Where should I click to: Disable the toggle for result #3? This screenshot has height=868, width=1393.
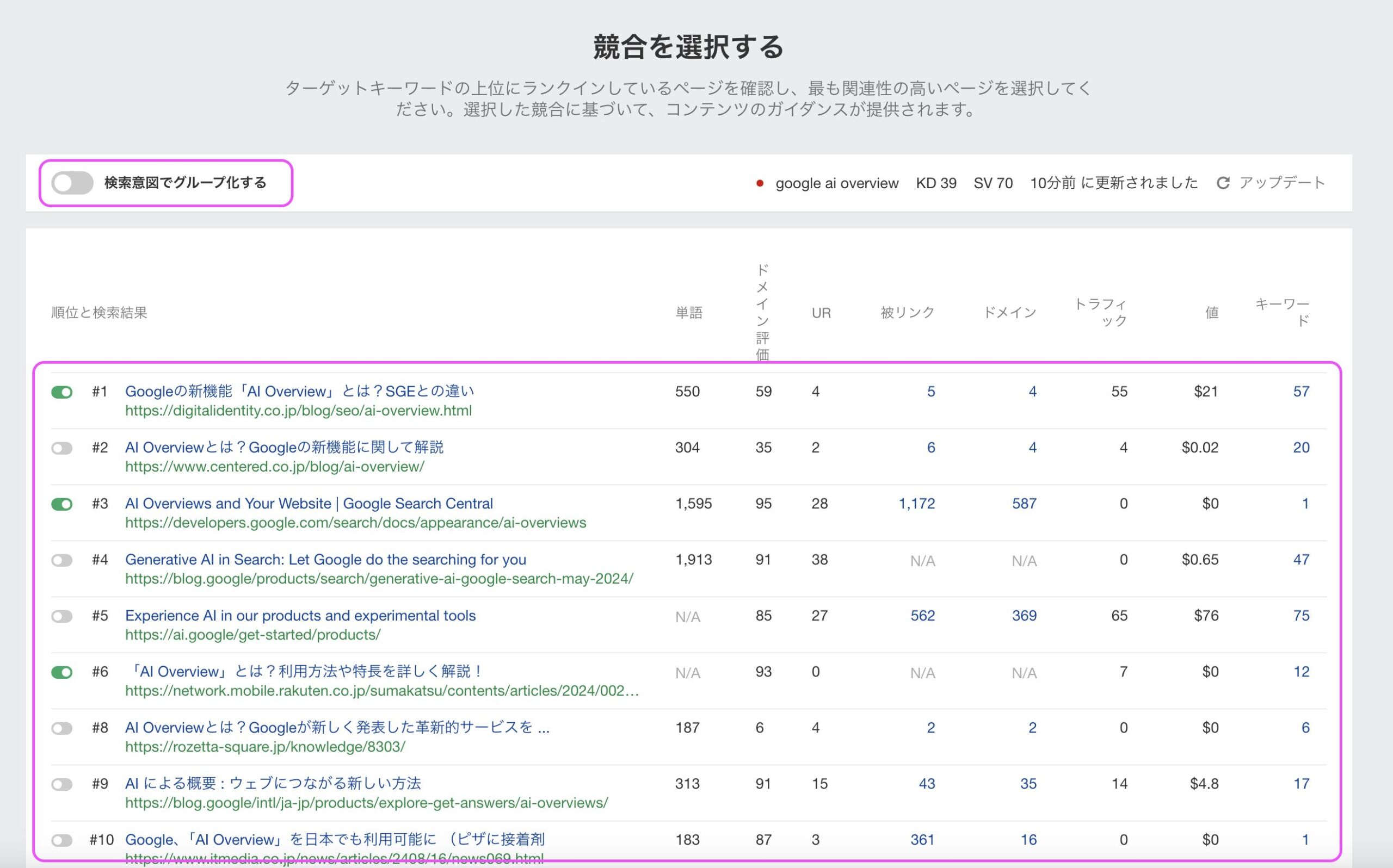(62, 504)
